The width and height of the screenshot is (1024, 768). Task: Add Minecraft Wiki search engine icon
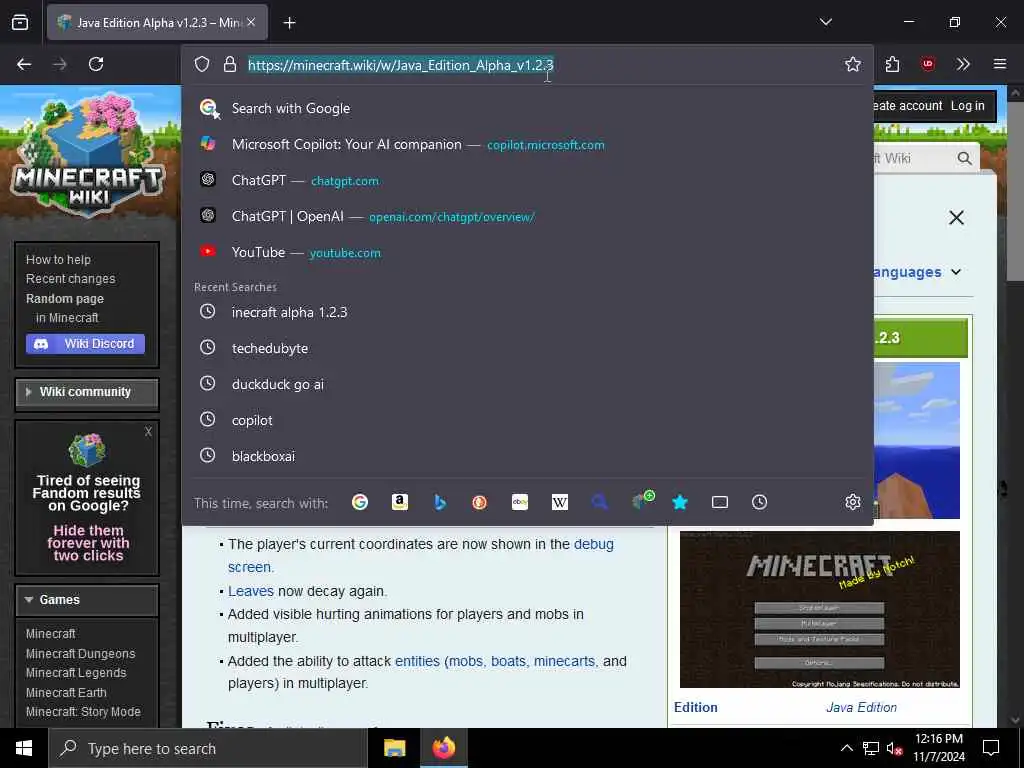pos(643,500)
